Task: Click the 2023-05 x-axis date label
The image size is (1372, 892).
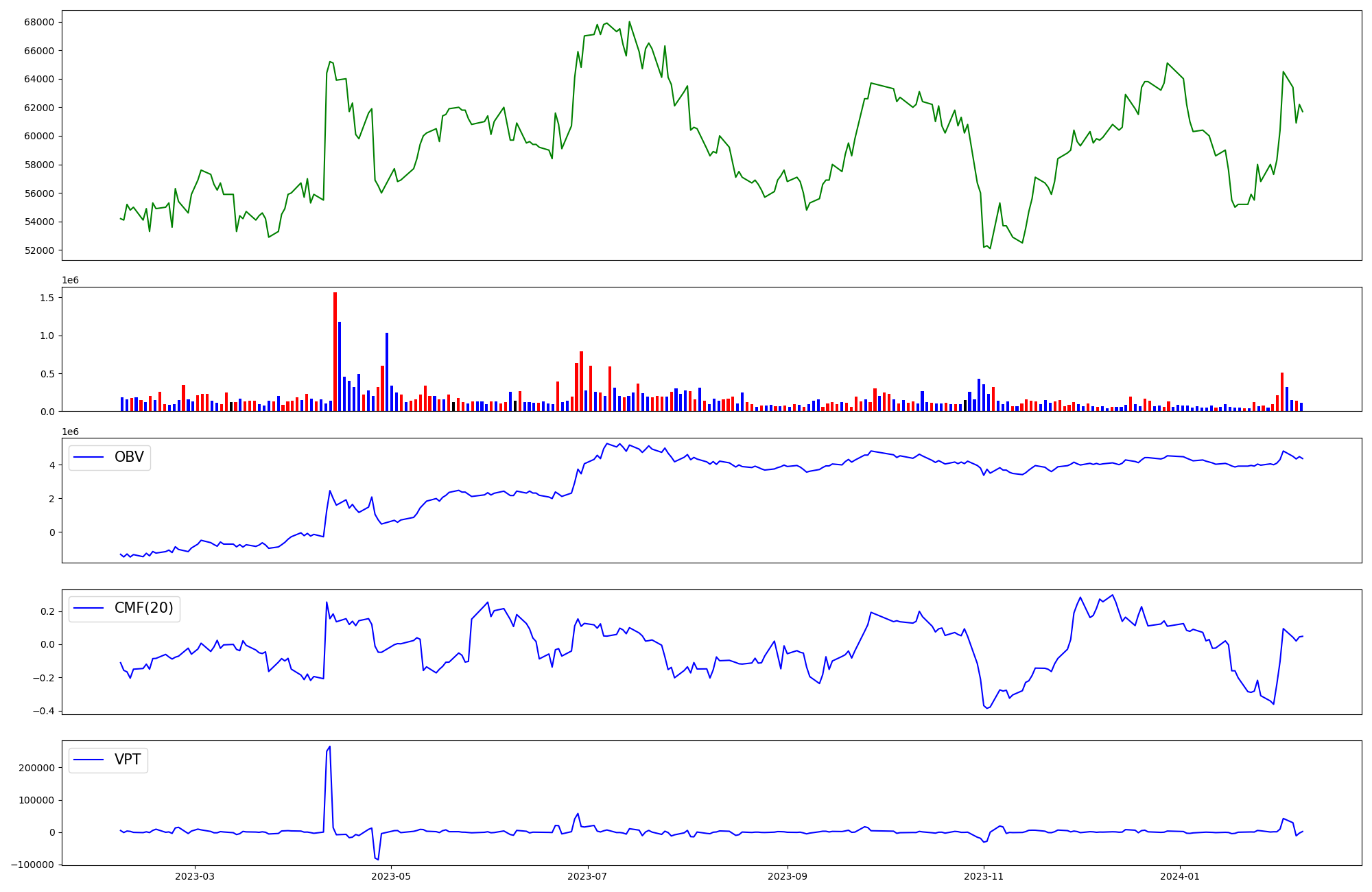Action: (x=391, y=876)
